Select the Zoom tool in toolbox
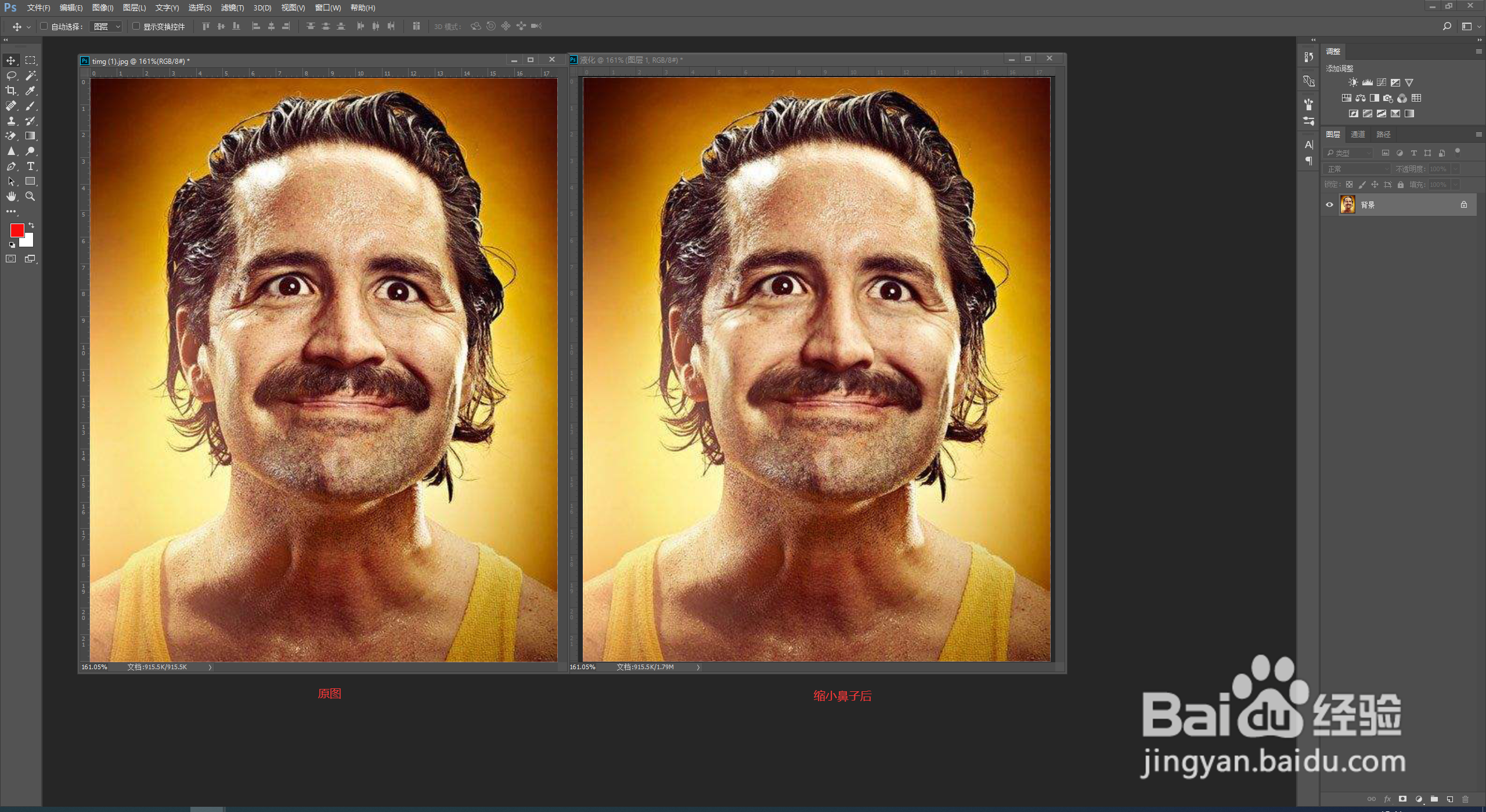The width and height of the screenshot is (1486, 812). [30, 196]
